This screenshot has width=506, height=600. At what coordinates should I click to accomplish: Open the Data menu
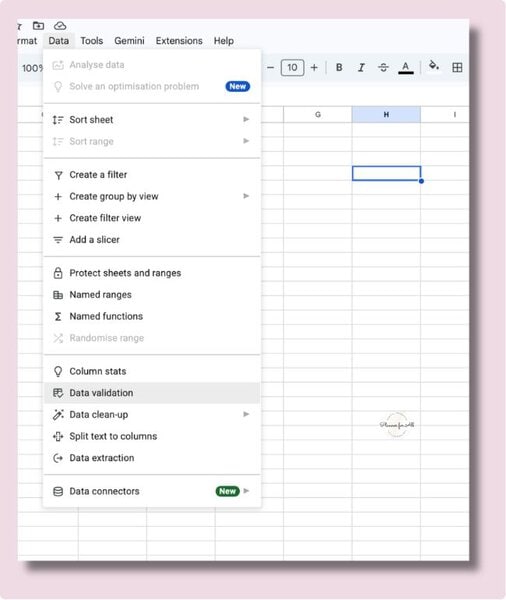[x=59, y=41]
